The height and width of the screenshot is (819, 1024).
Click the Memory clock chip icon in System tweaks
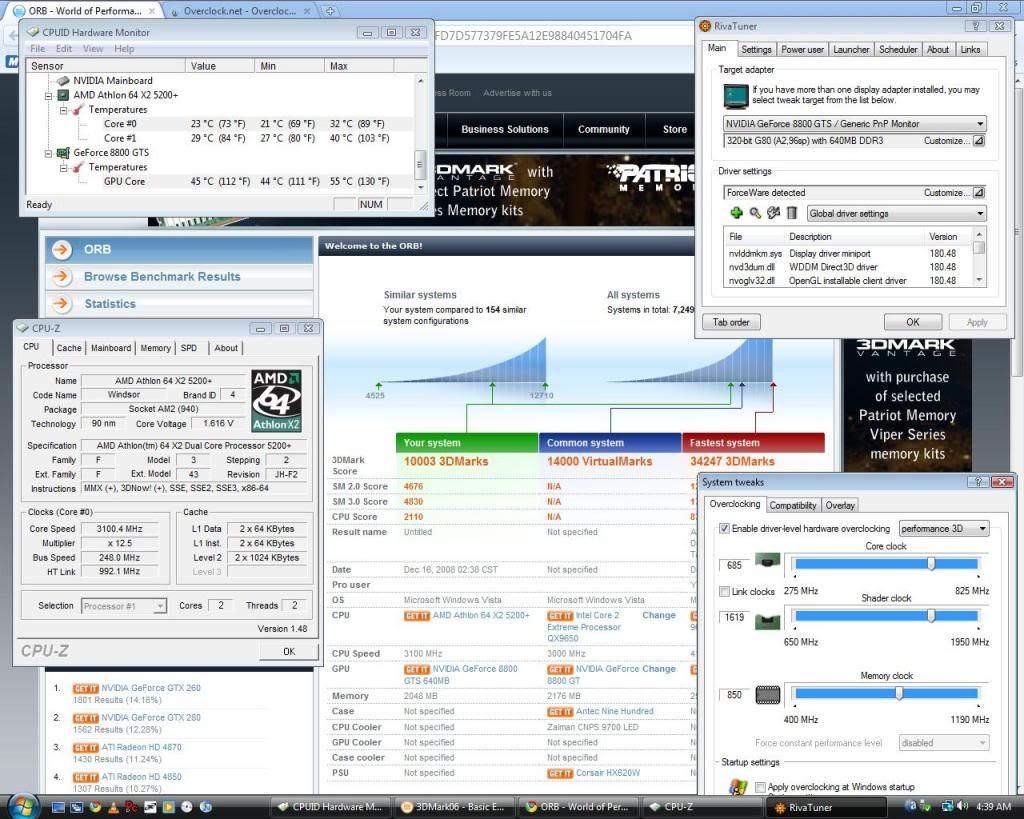tap(767, 695)
